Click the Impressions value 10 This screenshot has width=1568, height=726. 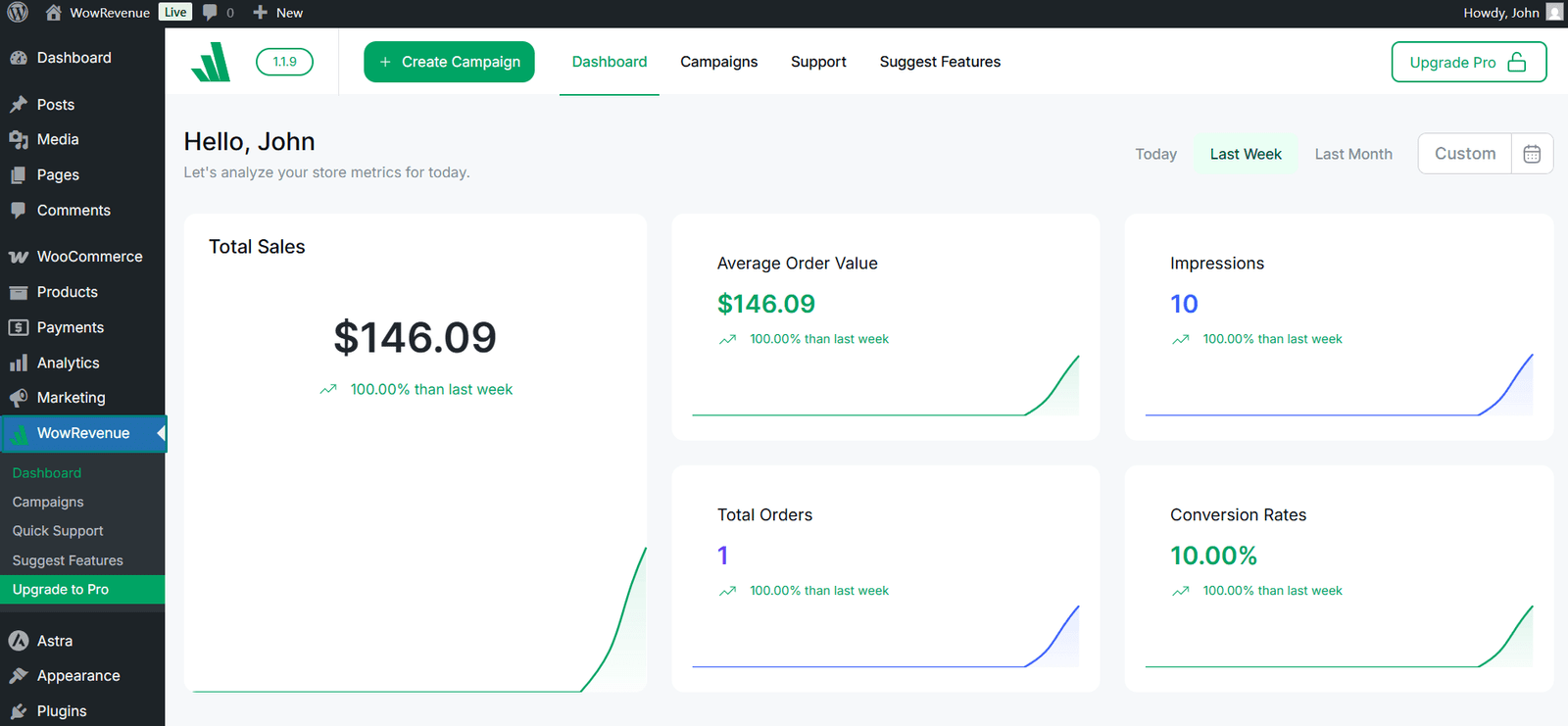pos(1184,304)
